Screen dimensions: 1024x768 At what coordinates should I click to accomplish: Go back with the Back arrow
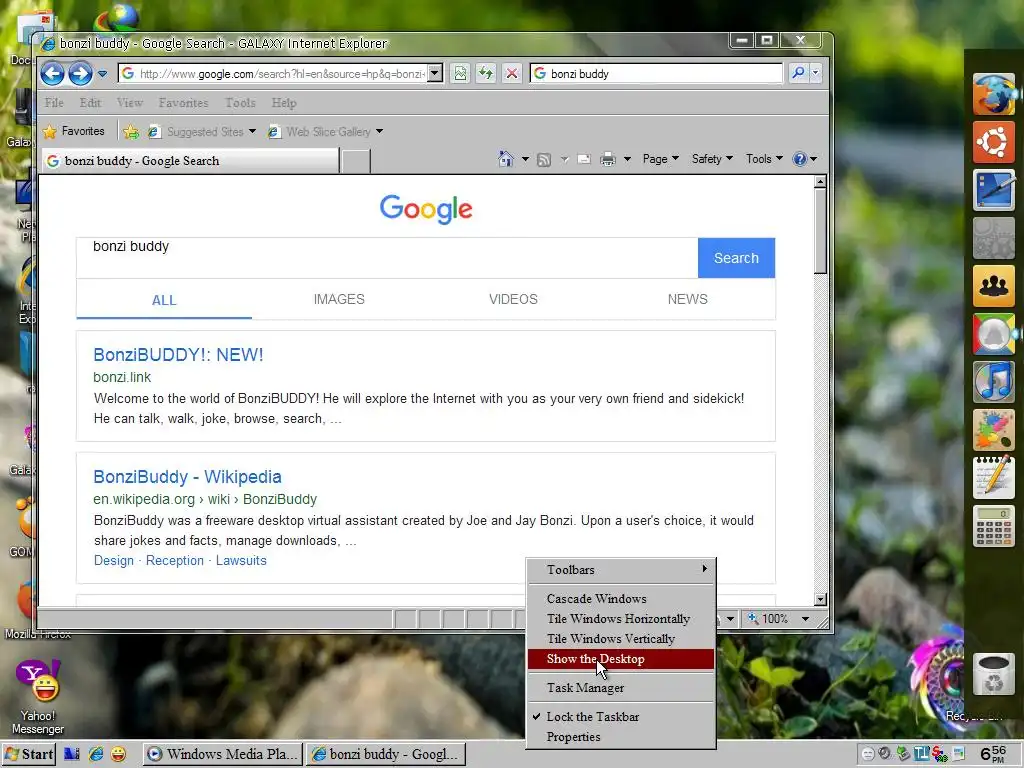53,74
